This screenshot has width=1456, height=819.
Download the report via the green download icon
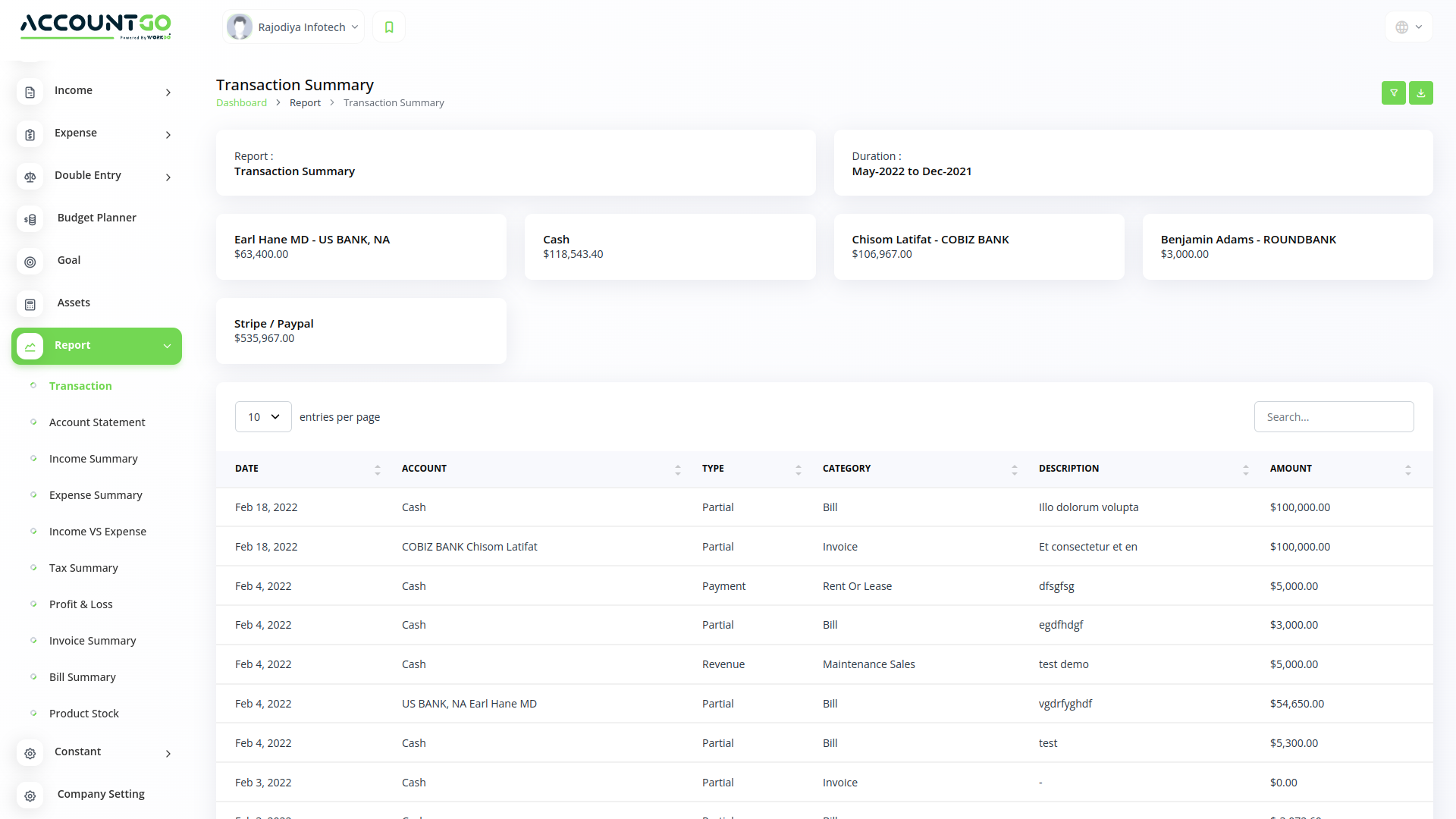[x=1421, y=93]
